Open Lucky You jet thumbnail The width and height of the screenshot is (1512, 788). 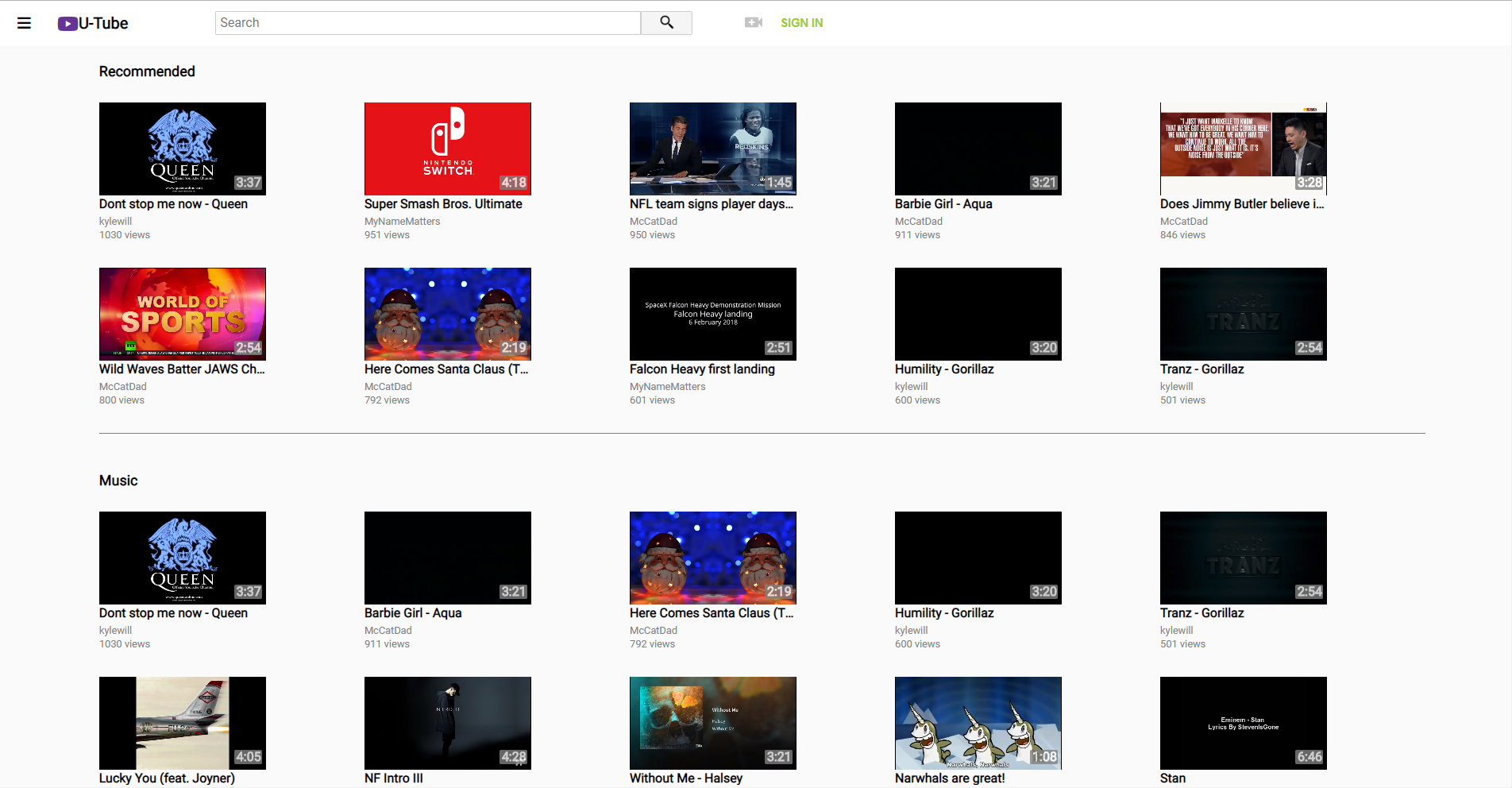click(x=183, y=723)
